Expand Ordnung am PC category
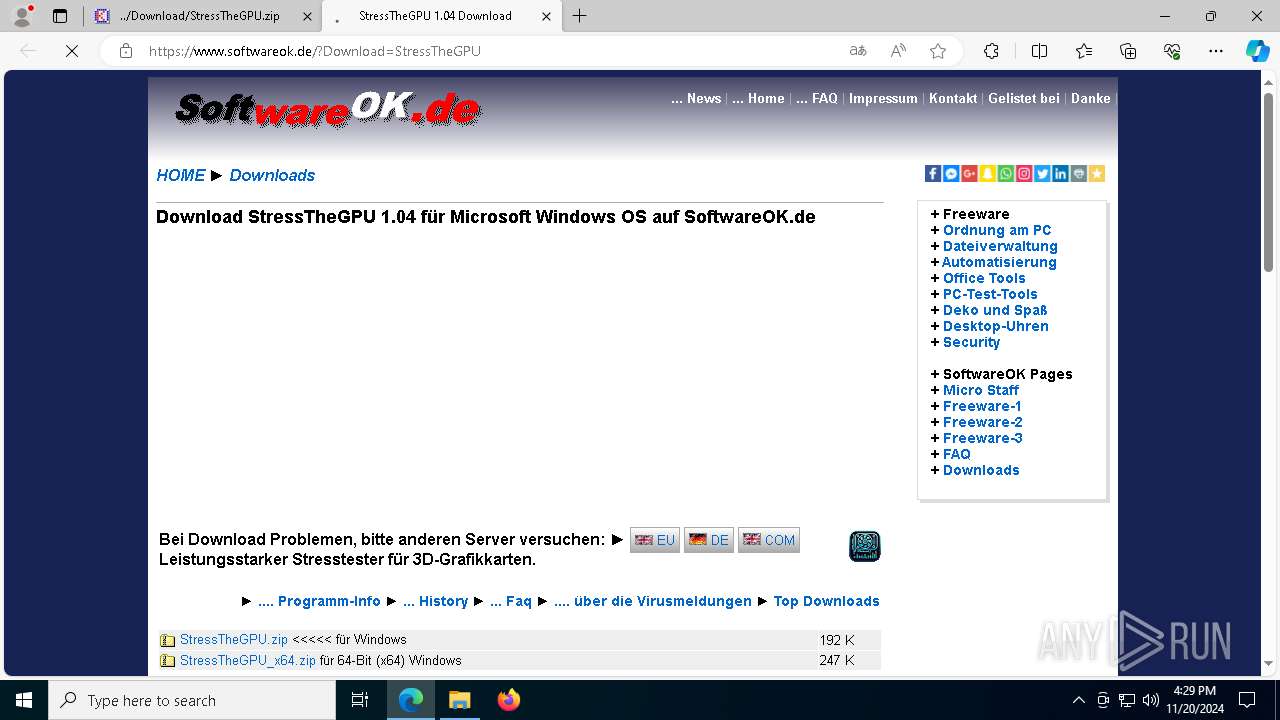The image size is (1280, 720). pos(997,230)
